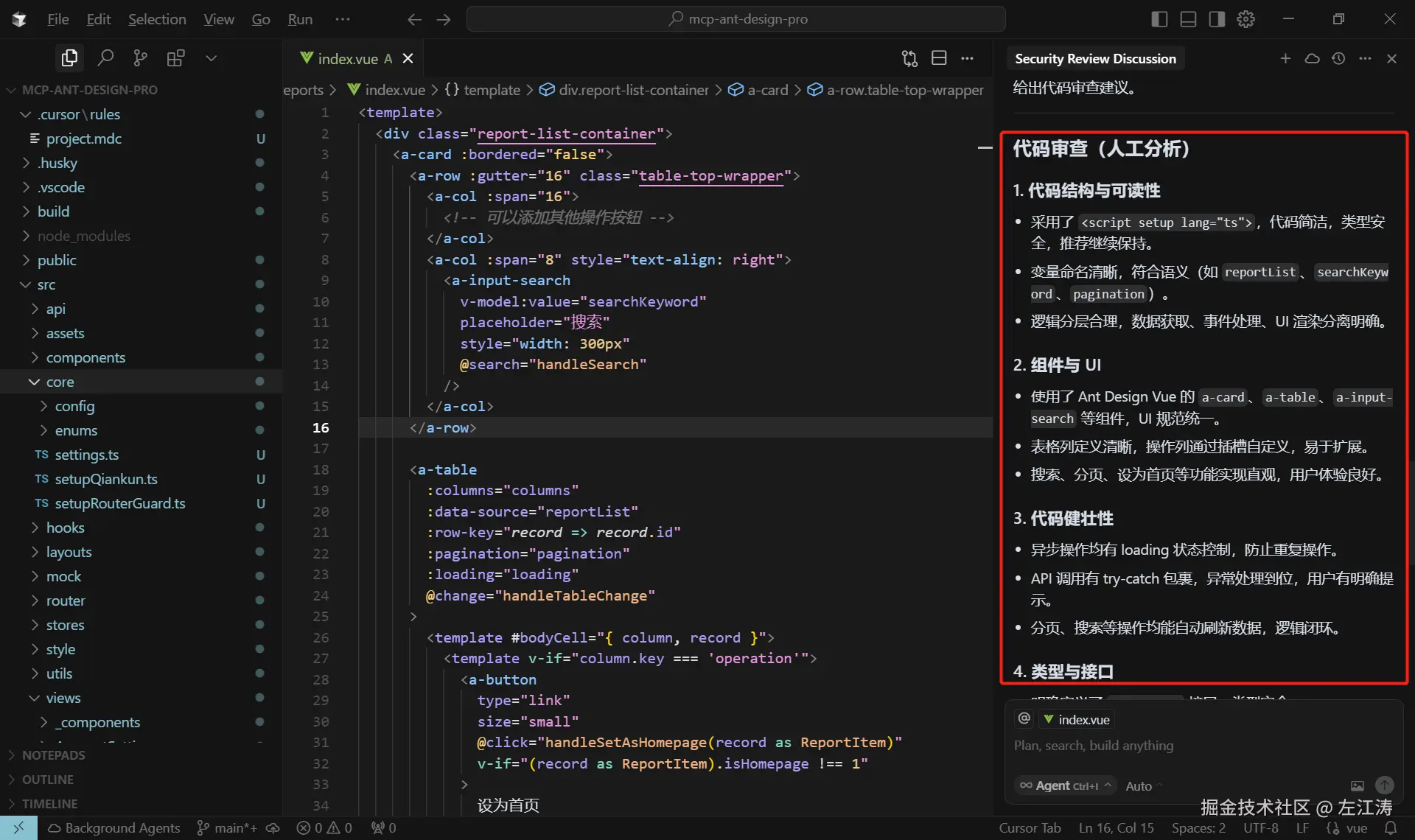The width and height of the screenshot is (1415, 840).
Task: Toggle the bottom panel visibility
Action: (x=1187, y=18)
